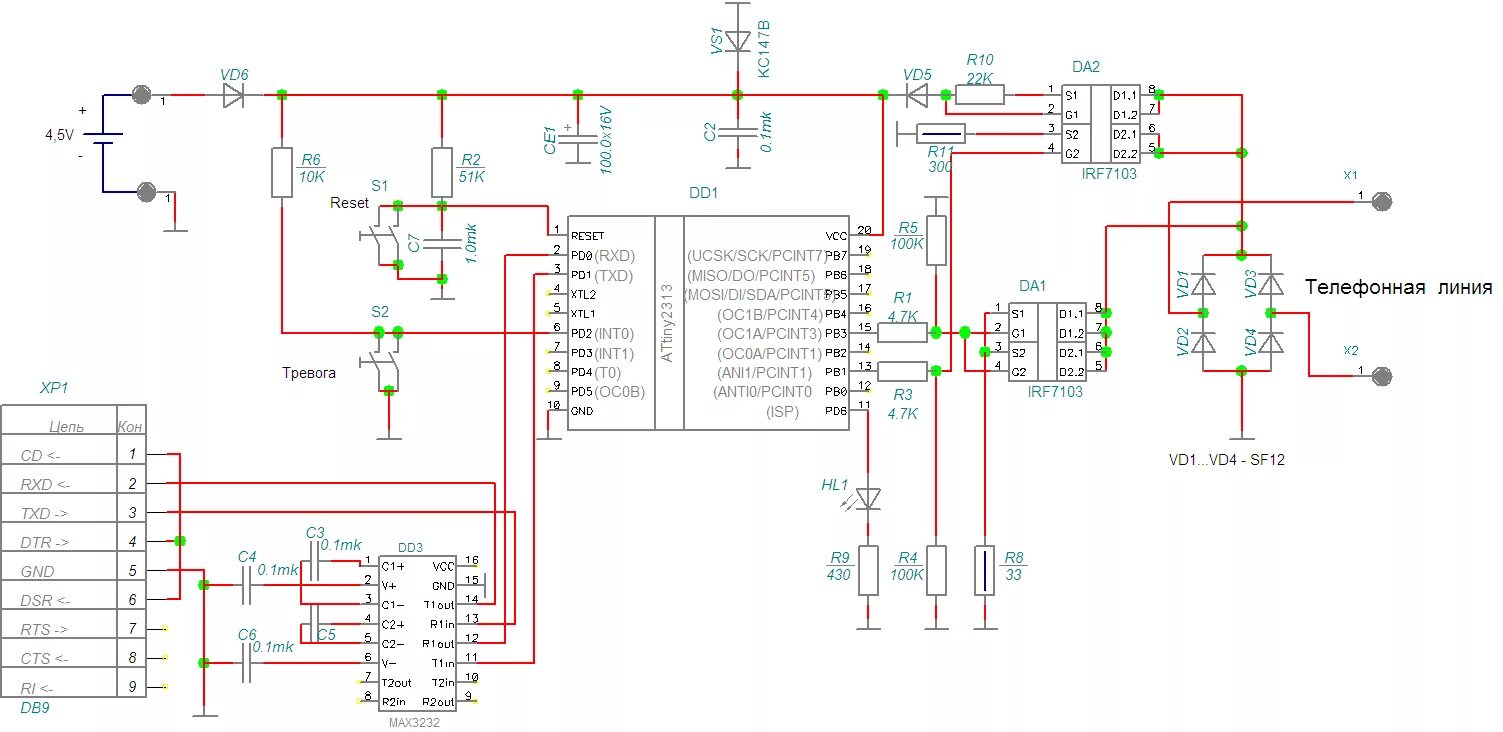Click the 100.0x16V capacitor value

click(x=606, y=140)
